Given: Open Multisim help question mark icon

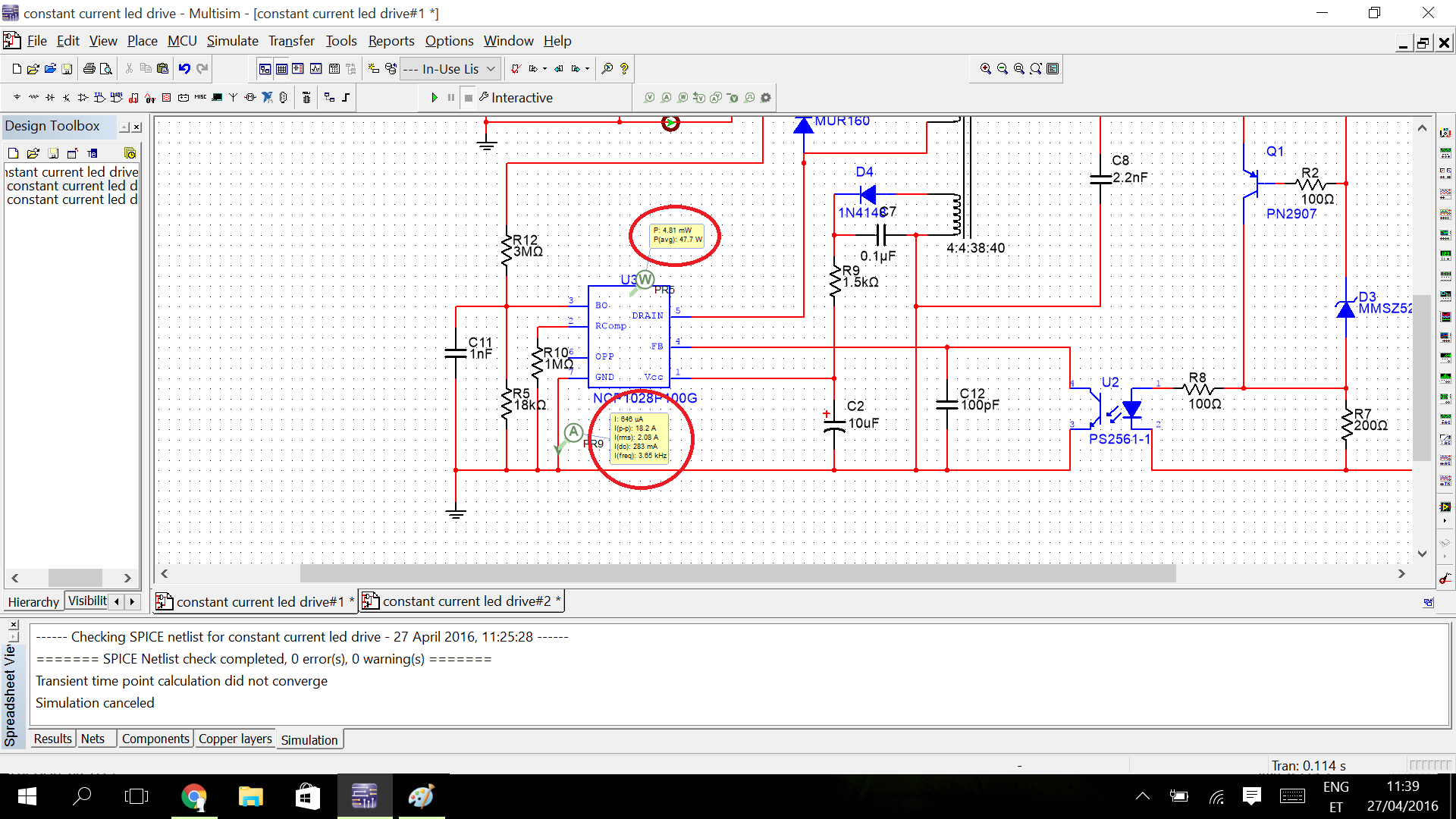Looking at the screenshot, I should (x=624, y=69).
